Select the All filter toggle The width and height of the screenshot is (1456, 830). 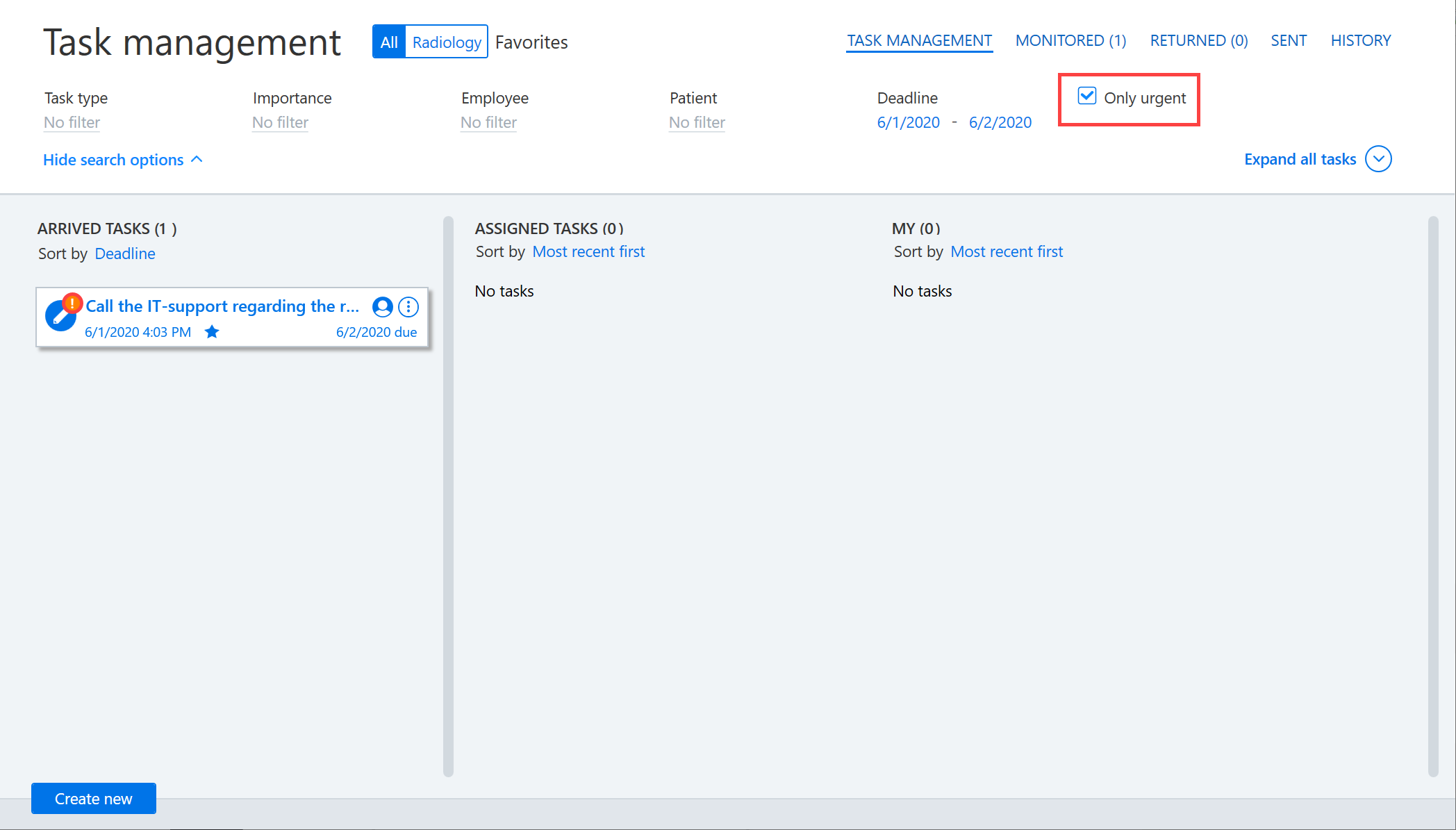click(x=389, y=42)
